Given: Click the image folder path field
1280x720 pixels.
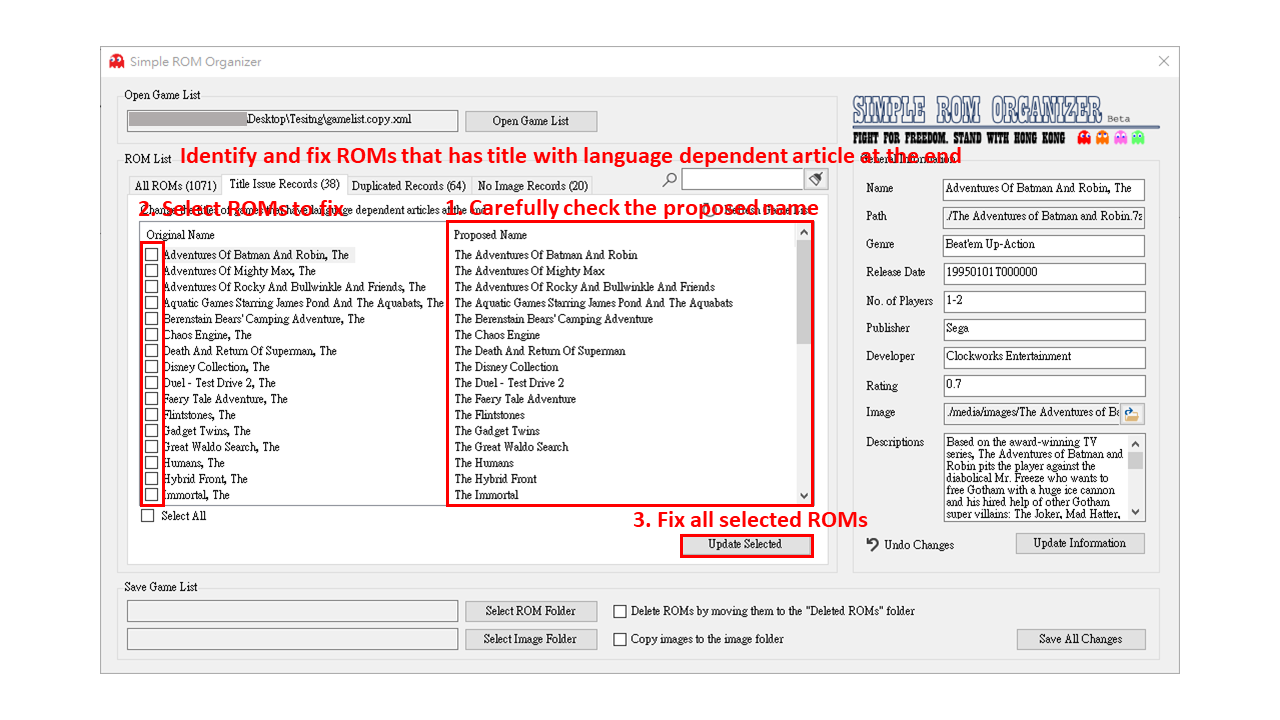Looking at the screenshot, I should pyautogui.click(x=292, y=639).
